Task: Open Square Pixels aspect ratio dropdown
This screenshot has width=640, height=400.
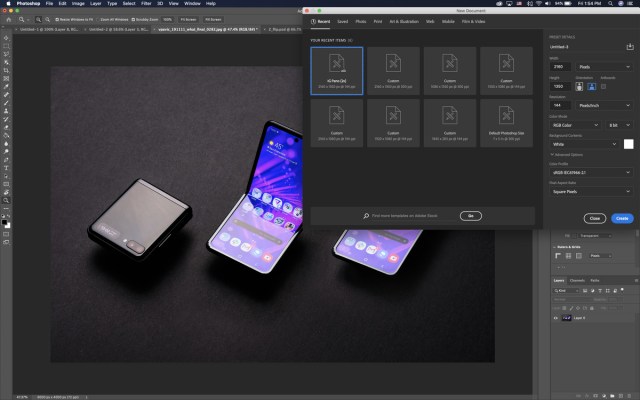Action: 591,191
